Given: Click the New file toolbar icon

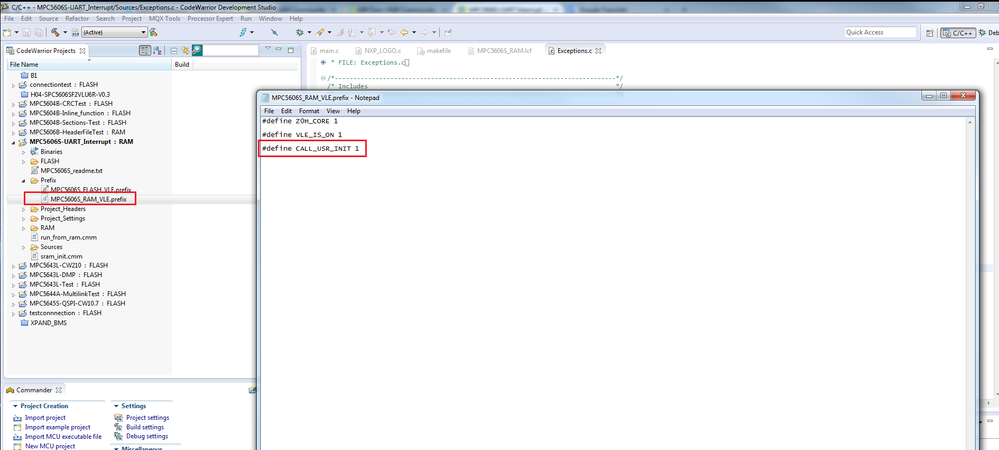Looking at the screenshot, I should (x=6, y=32).
